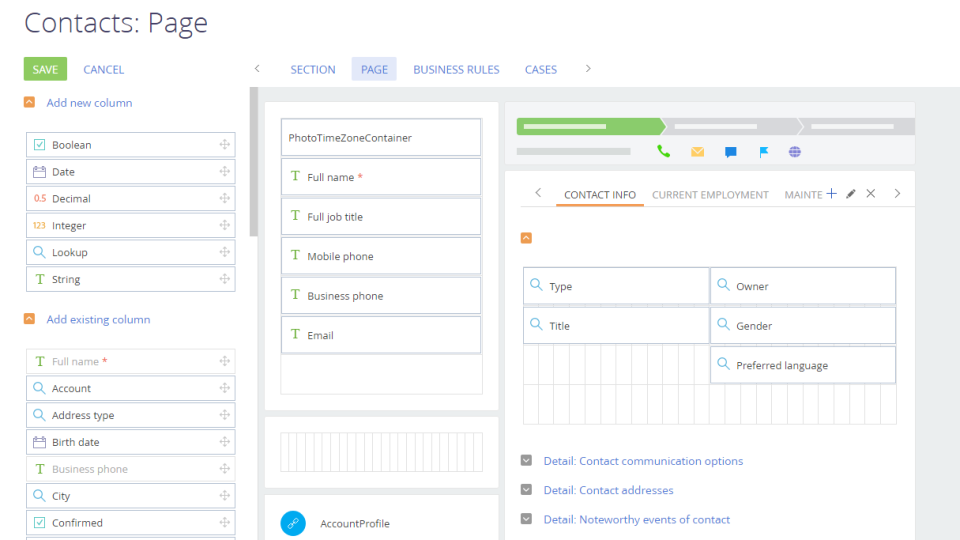Viewport: 960px width, 540px height.
Task: Collapse the Add existing column group
Action: (x=29, y=319)
